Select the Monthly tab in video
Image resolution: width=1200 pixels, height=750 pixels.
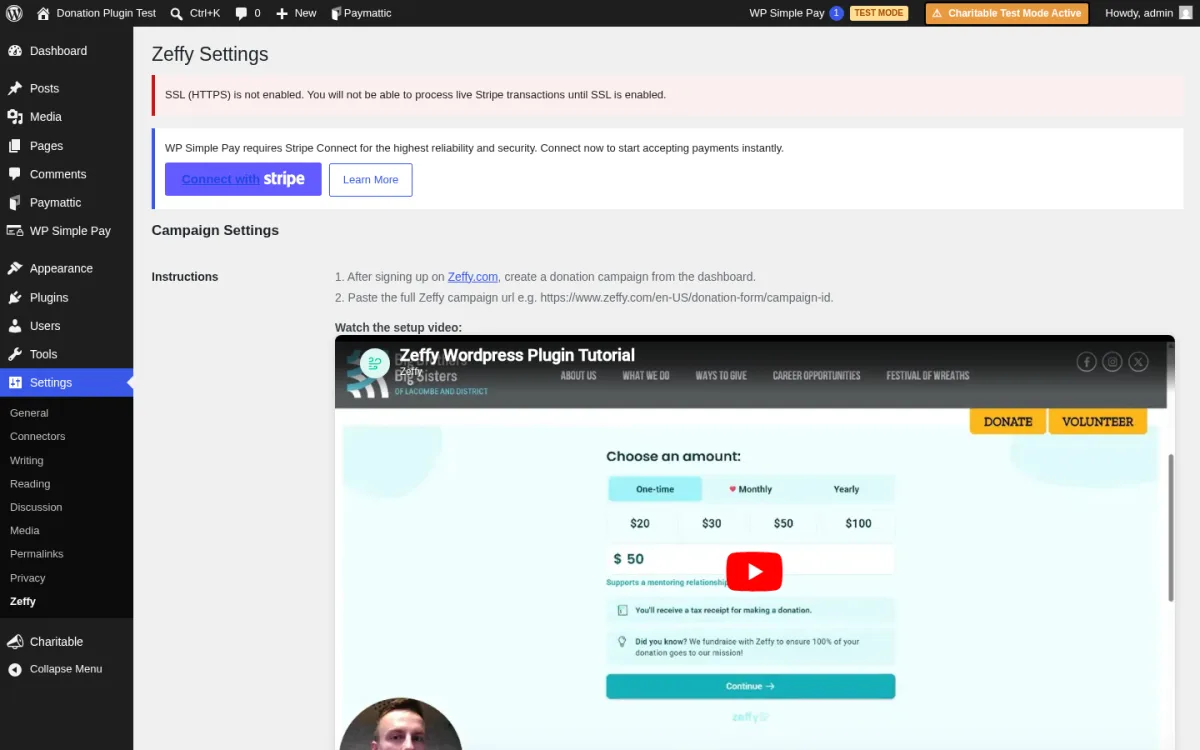pos(750,489)
